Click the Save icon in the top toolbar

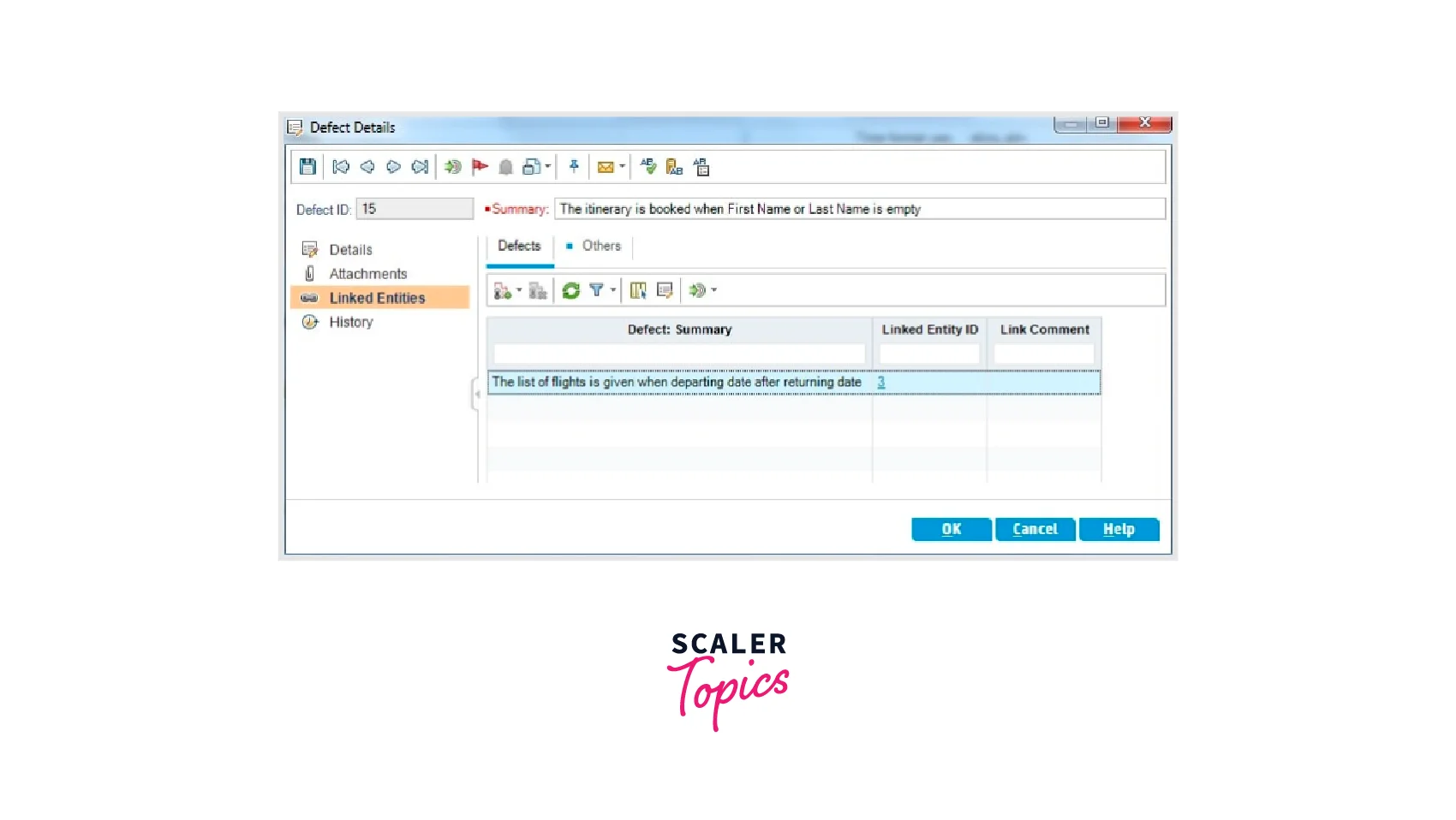(307, 167)
